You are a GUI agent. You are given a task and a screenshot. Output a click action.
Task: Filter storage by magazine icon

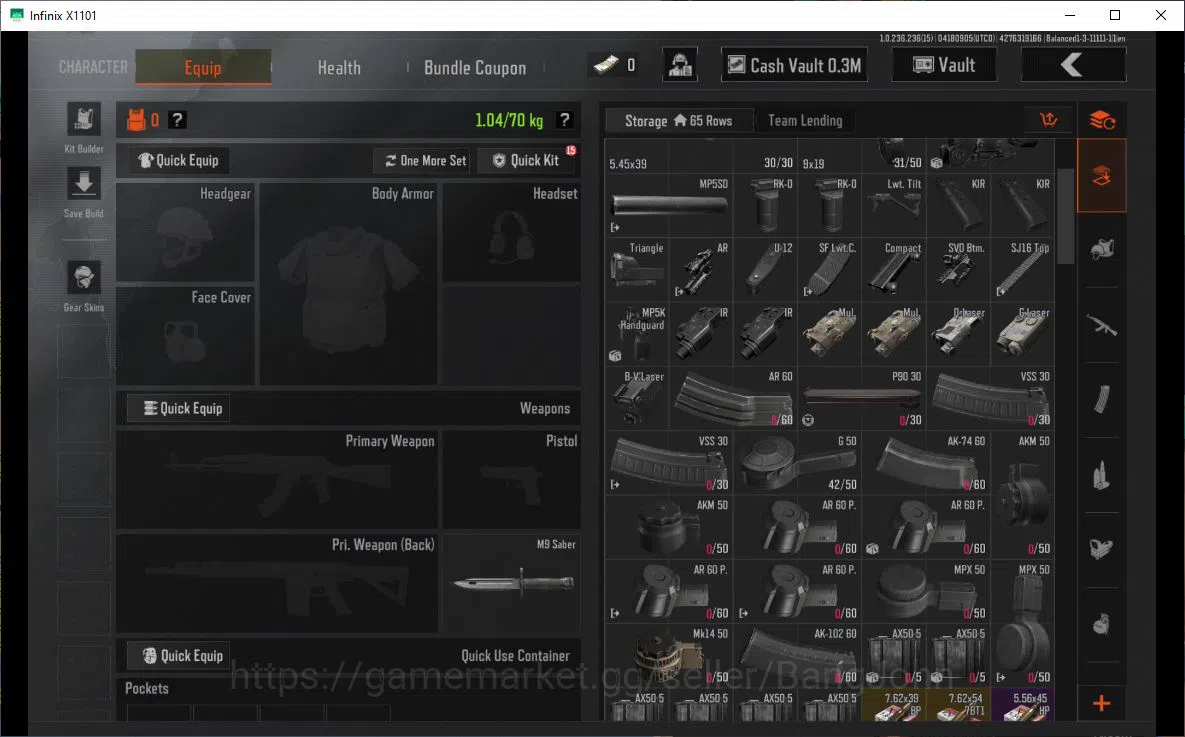(1102, 399)
